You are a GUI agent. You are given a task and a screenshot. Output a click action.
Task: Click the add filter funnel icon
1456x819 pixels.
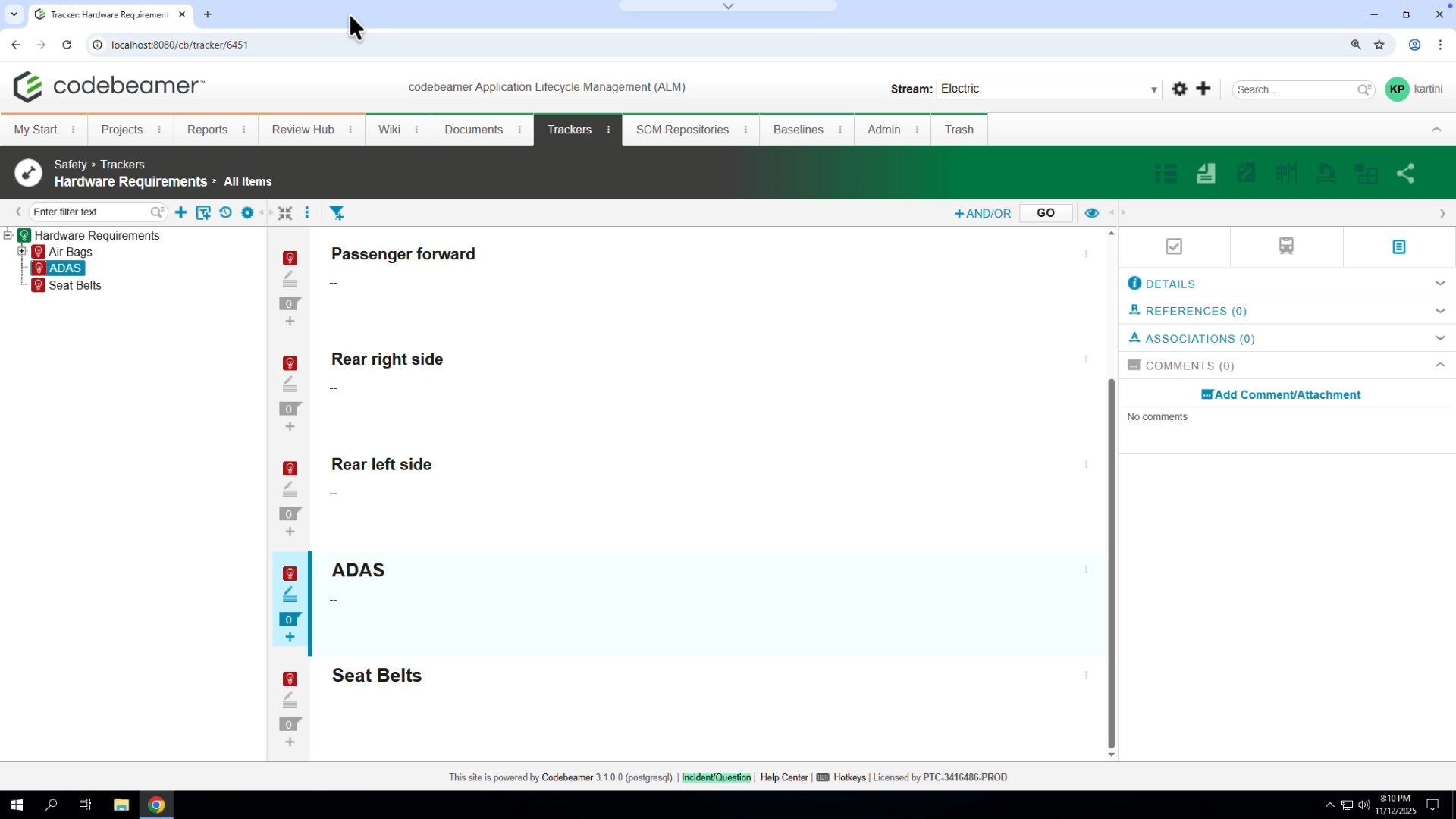(x=337, y=213)
